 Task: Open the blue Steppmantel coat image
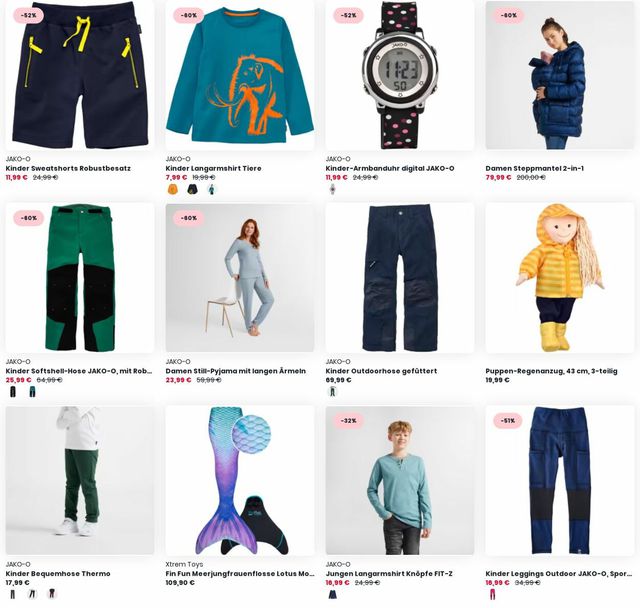tap(560, 75)
